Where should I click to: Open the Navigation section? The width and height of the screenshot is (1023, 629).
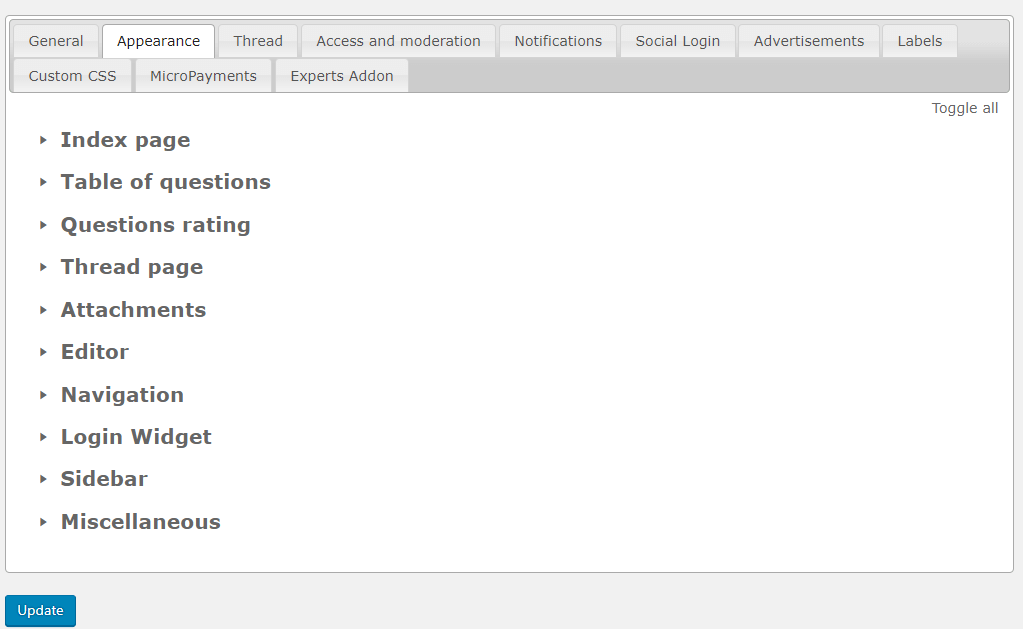[122, 395]
